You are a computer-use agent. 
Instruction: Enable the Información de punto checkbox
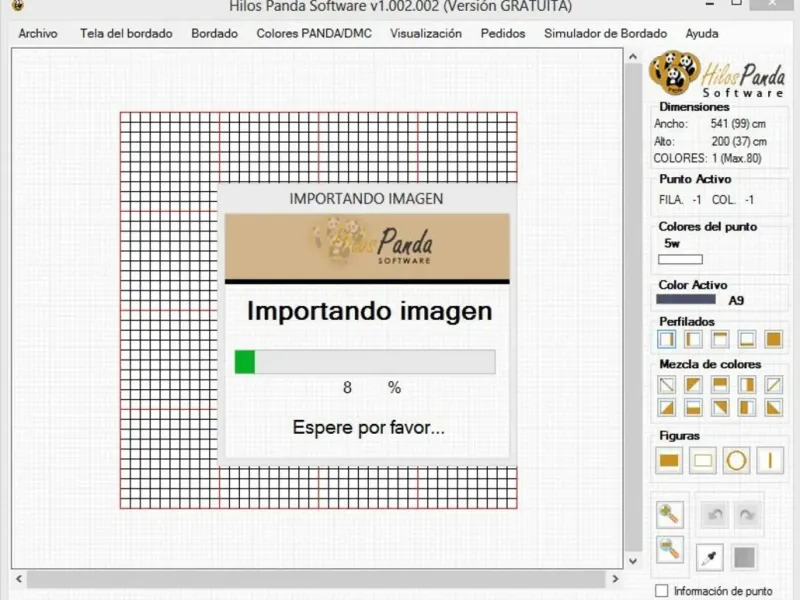[x=662, y=591]
